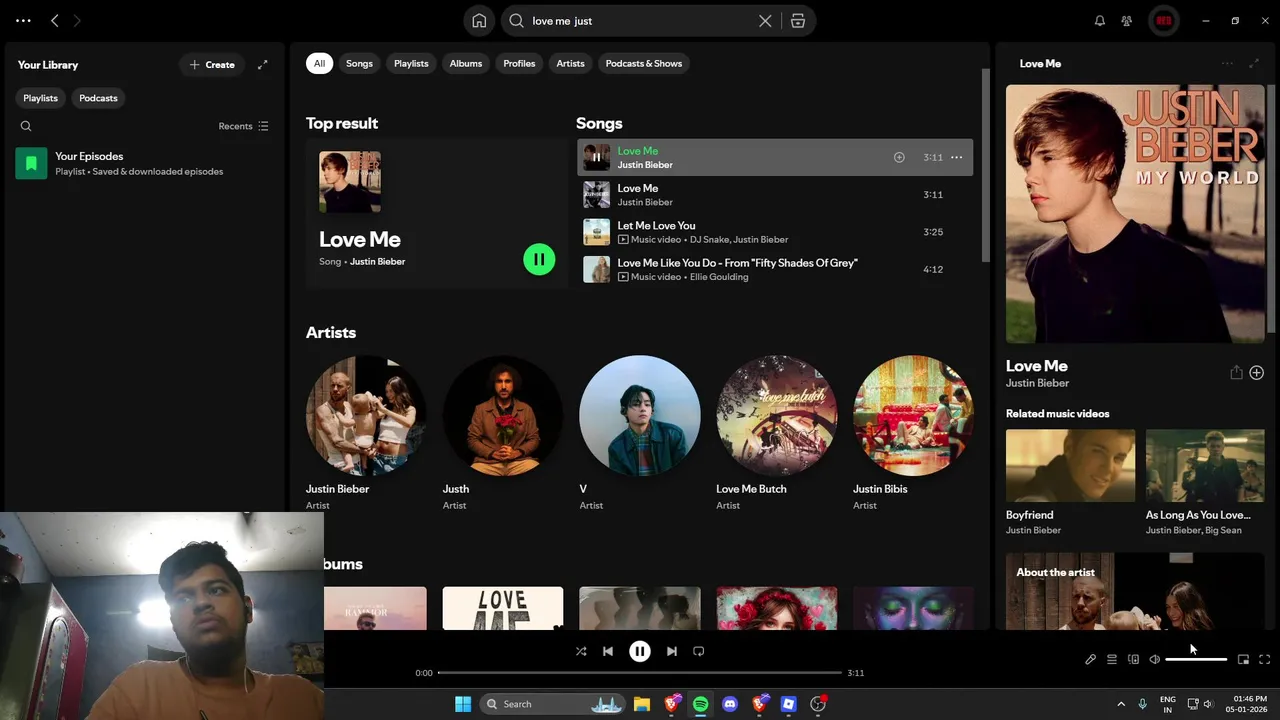1280x720 pixels.
Task: Pause the highlighted Love Me song row
Action: tap(596, 157)
